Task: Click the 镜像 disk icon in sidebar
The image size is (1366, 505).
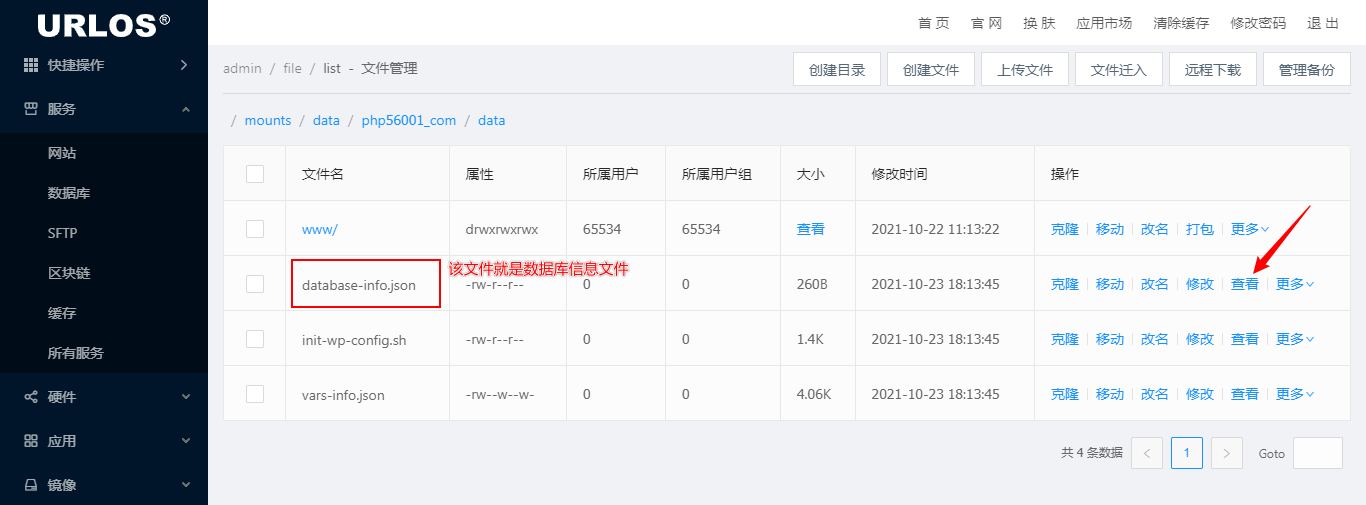Action: coord(30,485)
